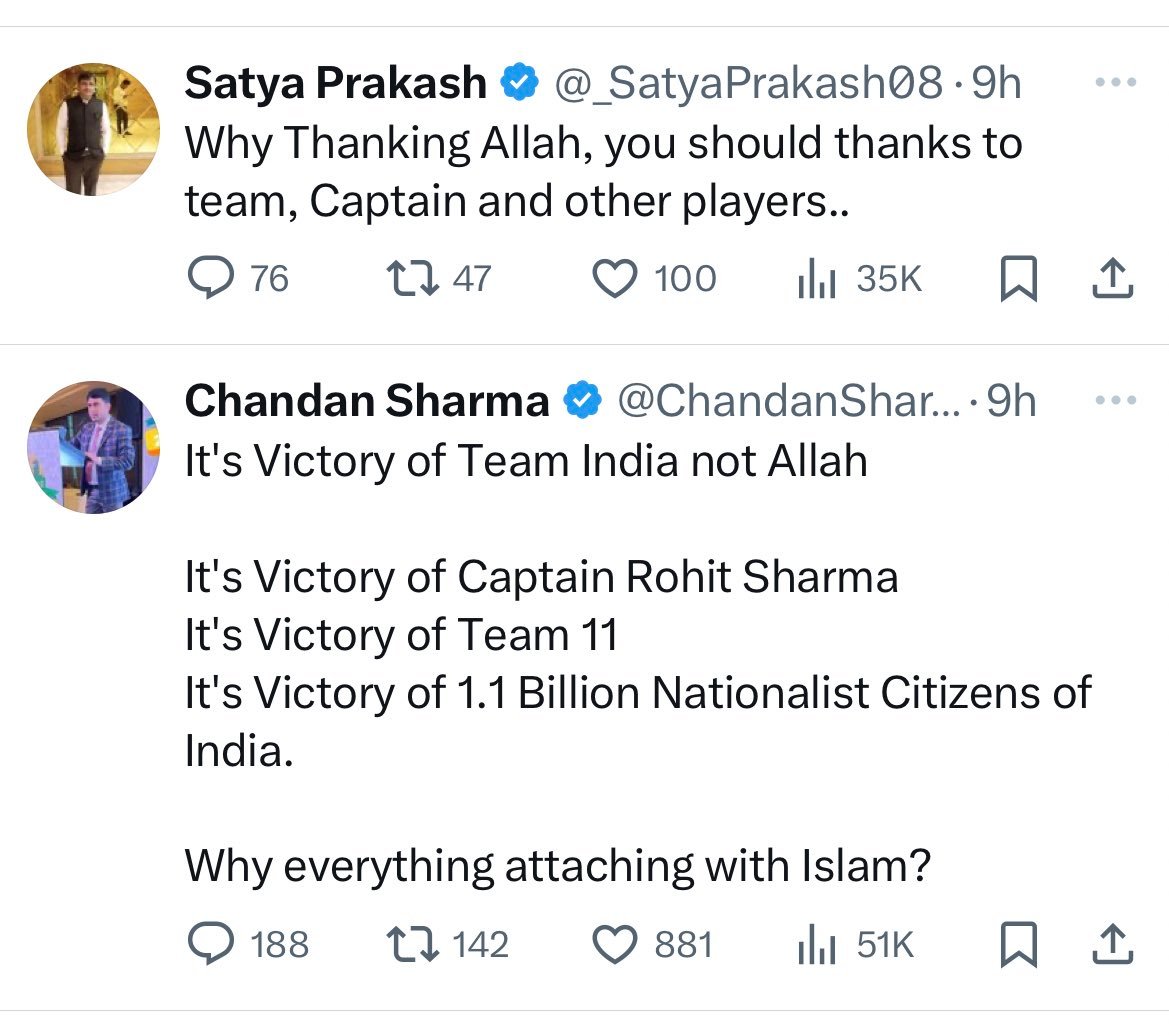Click the Satya Prakash display name
This screenshot has width=1169, height=1035.
coord(335,83)
